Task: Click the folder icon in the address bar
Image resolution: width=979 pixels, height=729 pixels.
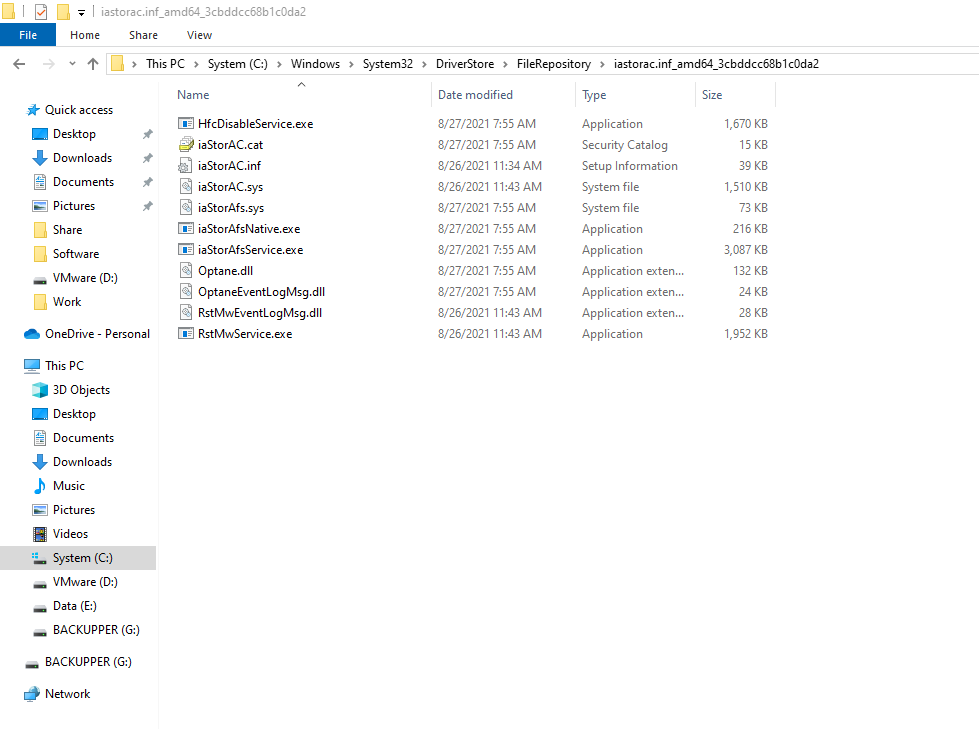Action: pyautogui.click(x=119, y=63)
